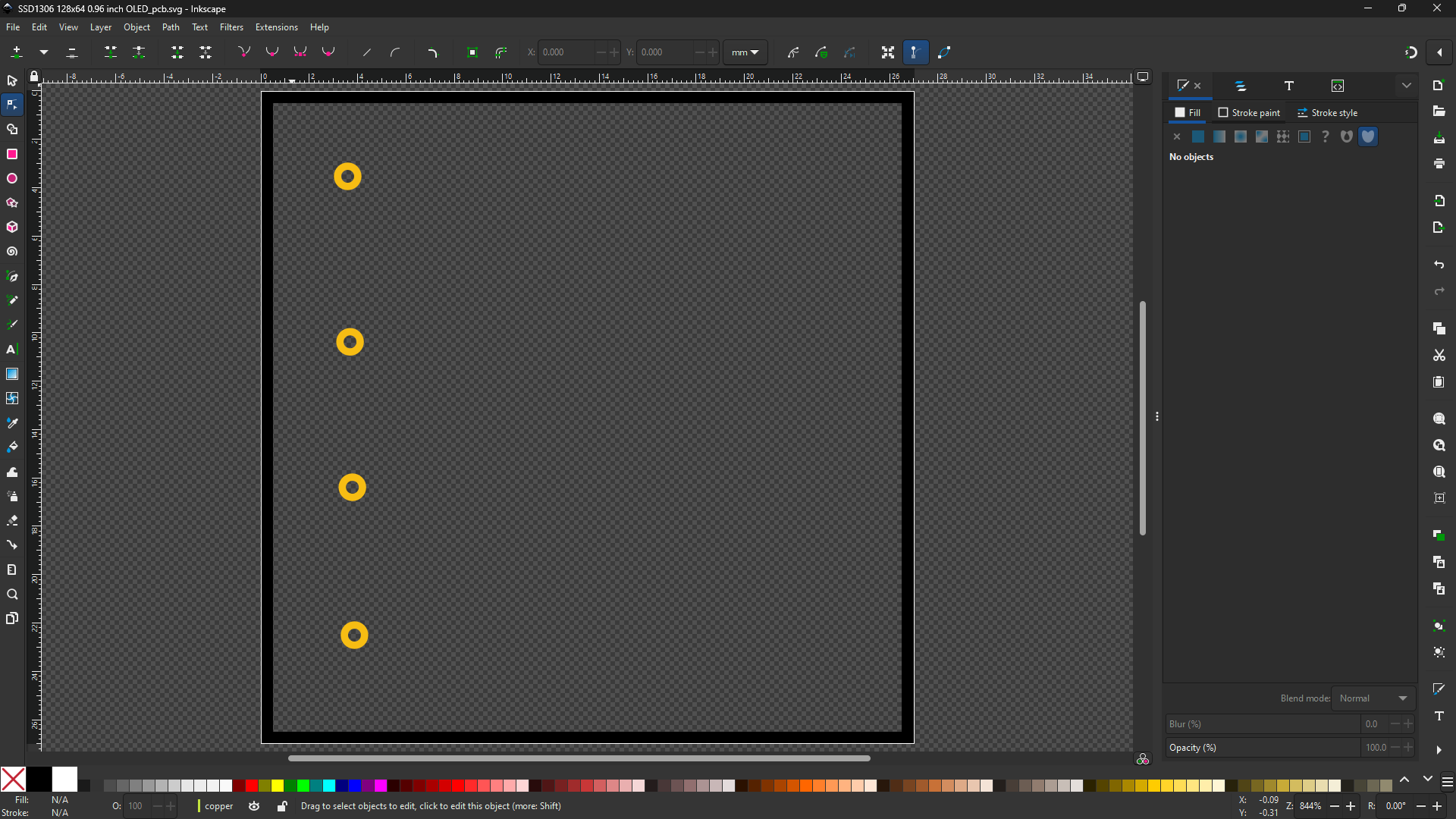
Task: Click Stroke paint panel button
Action: [1249, 112]
